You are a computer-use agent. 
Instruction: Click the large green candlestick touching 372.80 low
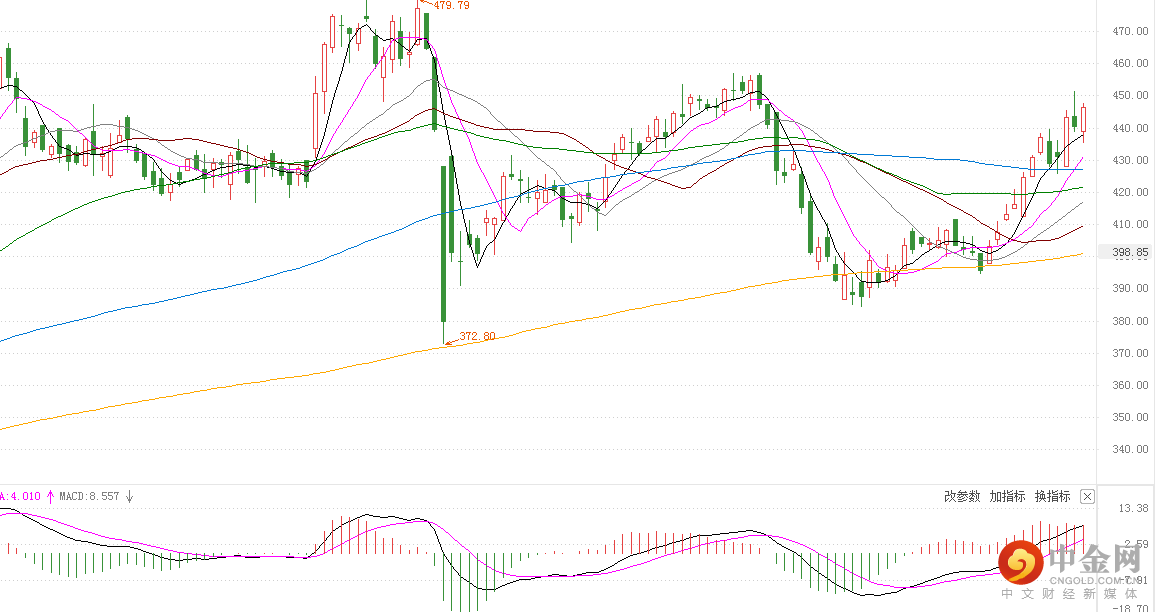[444, 244]
